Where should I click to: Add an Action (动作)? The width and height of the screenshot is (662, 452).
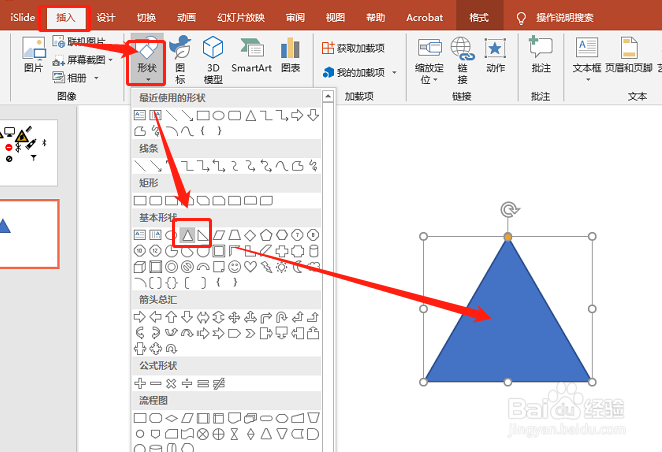[495, 55]
